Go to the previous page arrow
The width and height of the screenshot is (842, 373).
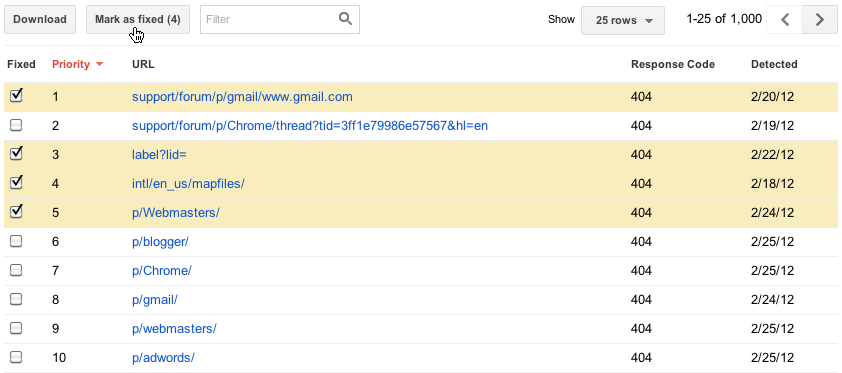pos(784,20)
